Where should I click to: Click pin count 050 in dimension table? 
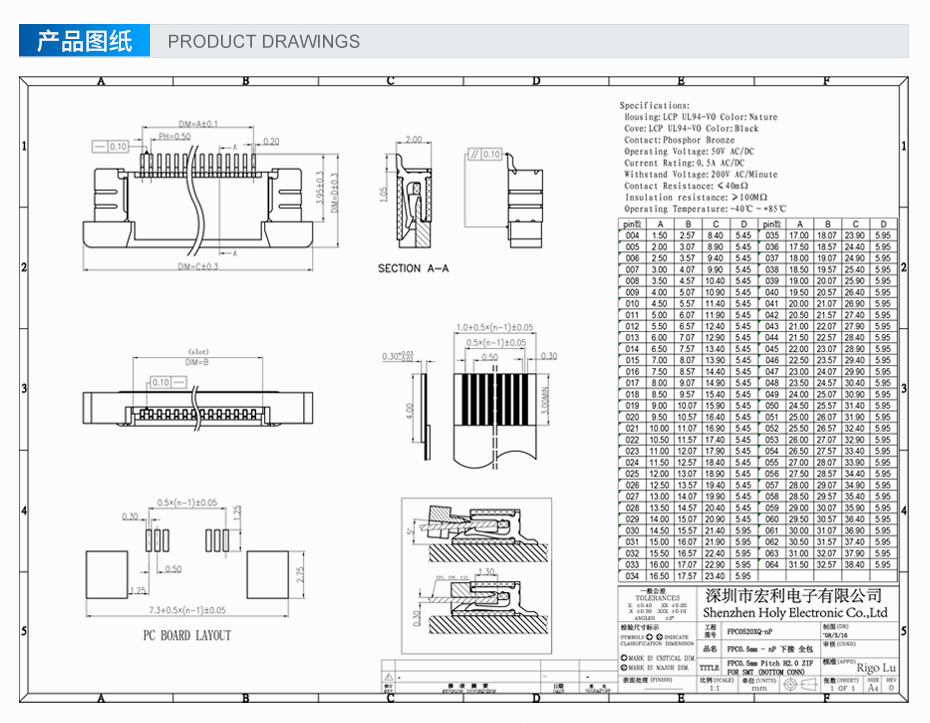772,406
